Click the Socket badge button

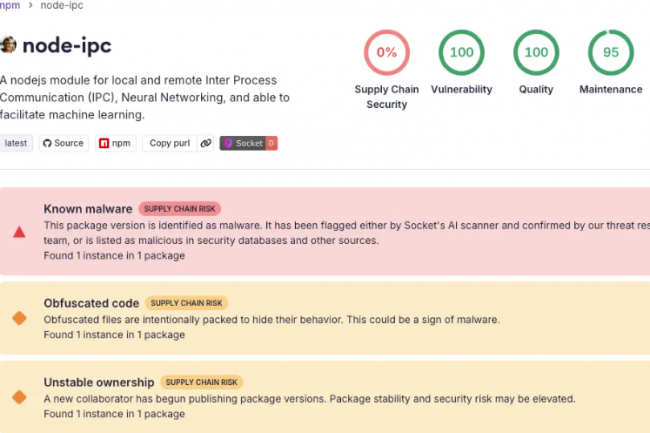[248, 143]
